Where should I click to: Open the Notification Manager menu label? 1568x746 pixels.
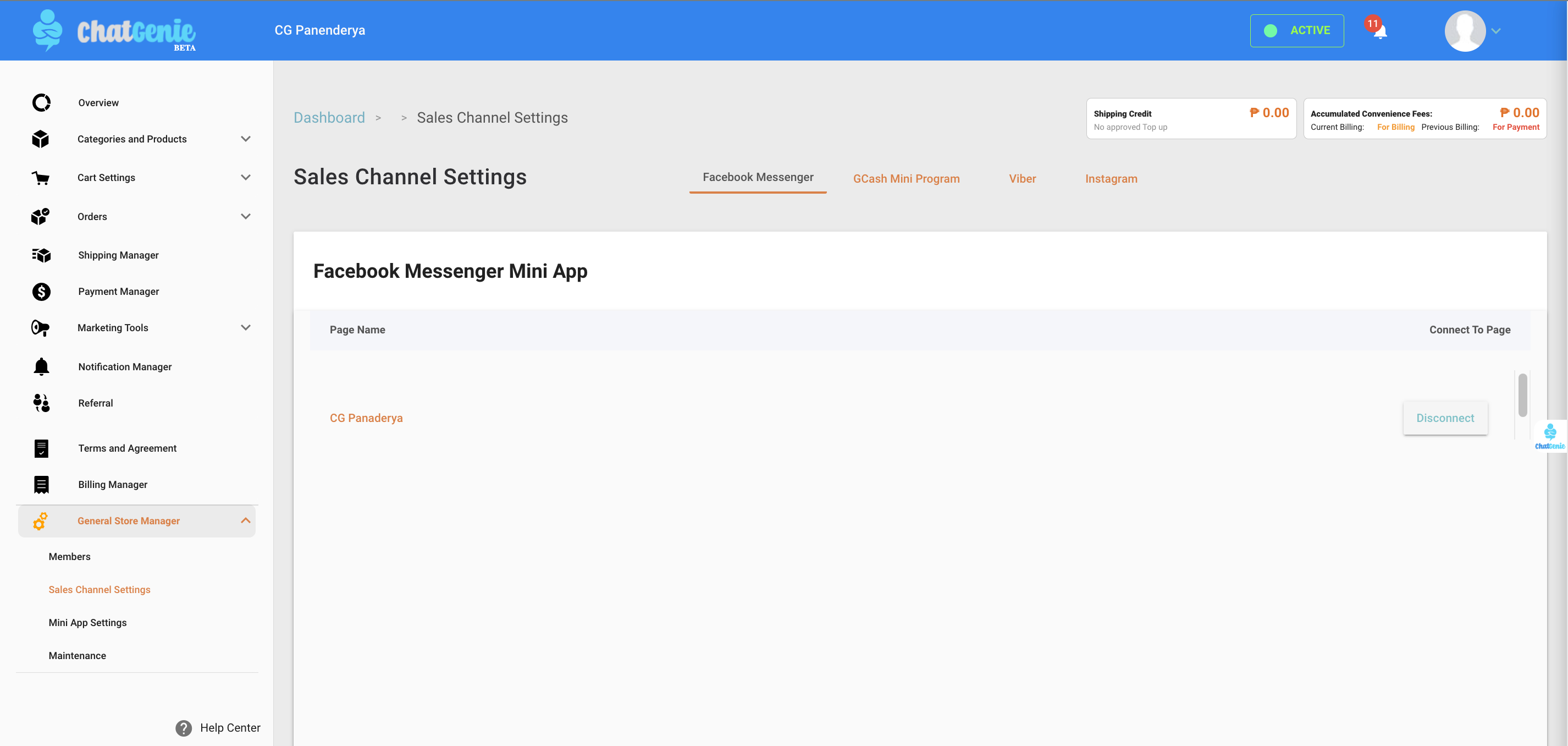[x=125, y=366]
